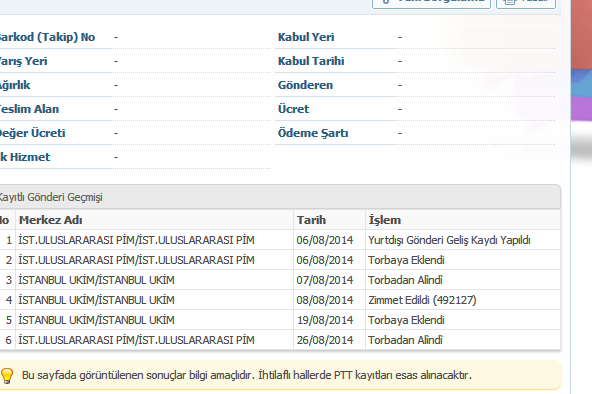Click the Yeni Sorgulama button
Screen dimensions: 592x394
(x=431, y=3)
